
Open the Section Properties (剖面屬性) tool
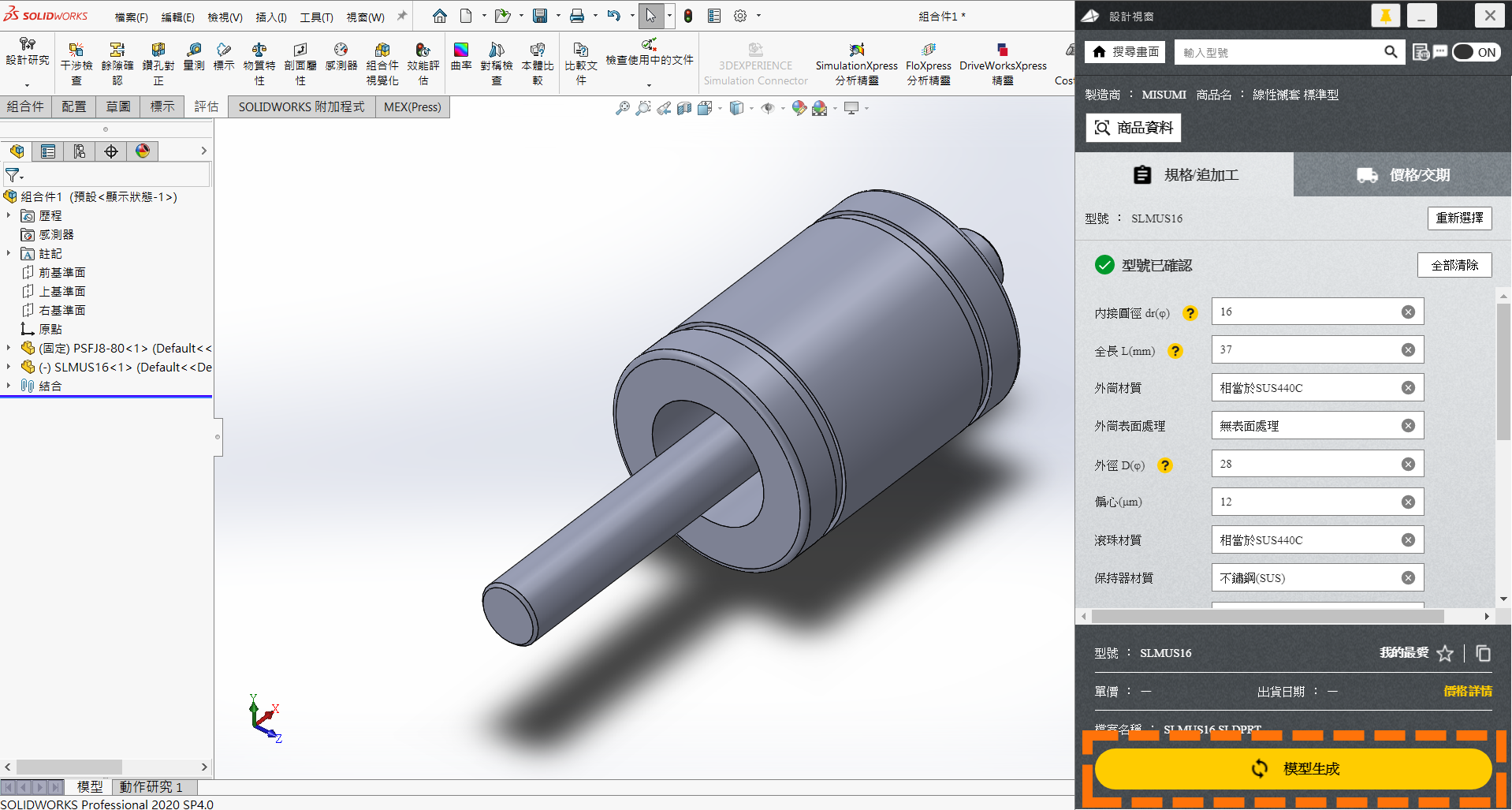pyautogui.click(x=300, y=50)
